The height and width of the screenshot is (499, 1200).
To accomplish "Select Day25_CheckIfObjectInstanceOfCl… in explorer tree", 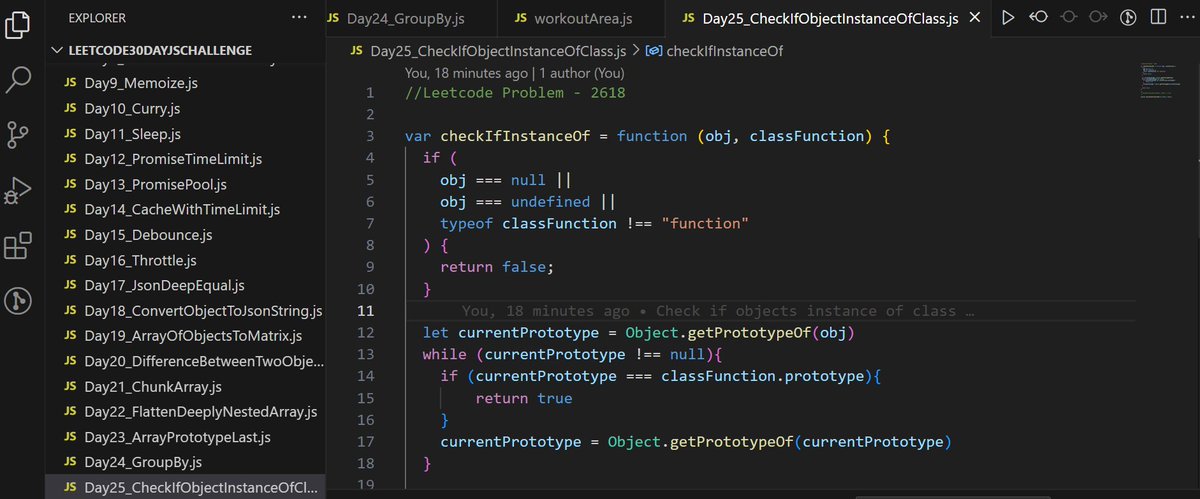I will (187, 488).
